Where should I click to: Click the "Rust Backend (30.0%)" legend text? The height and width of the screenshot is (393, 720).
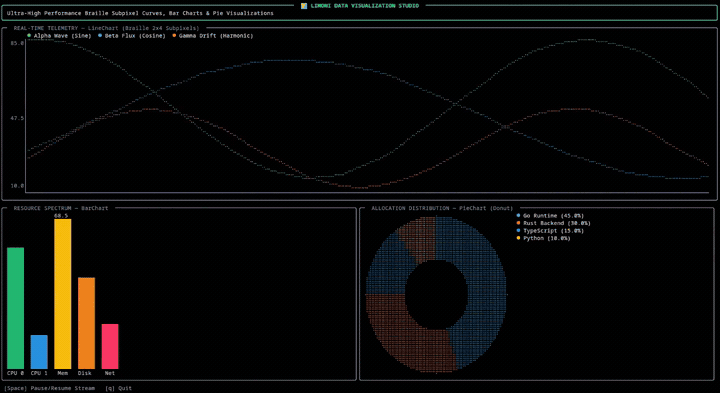coord(557,223)
